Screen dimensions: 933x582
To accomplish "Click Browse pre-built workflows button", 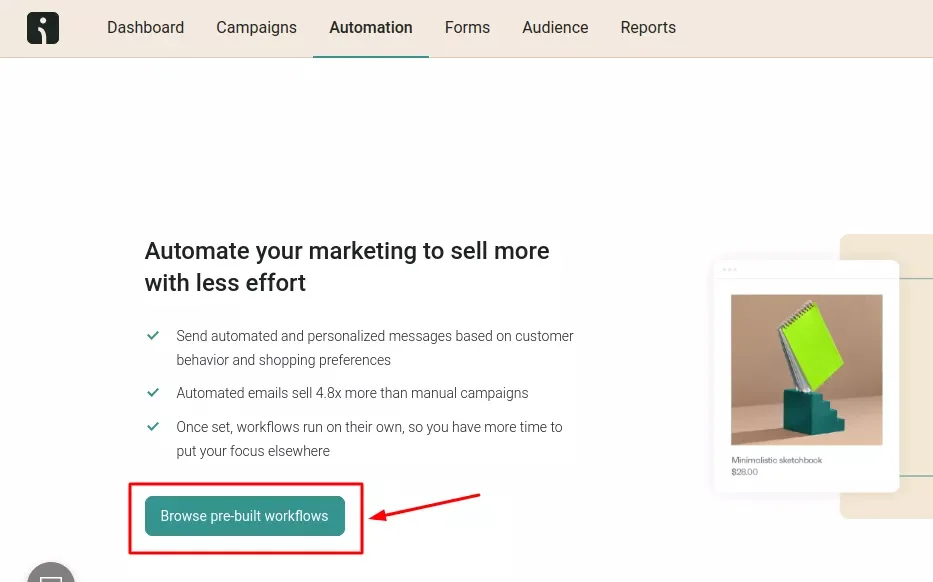I will [x=245, y=516].
